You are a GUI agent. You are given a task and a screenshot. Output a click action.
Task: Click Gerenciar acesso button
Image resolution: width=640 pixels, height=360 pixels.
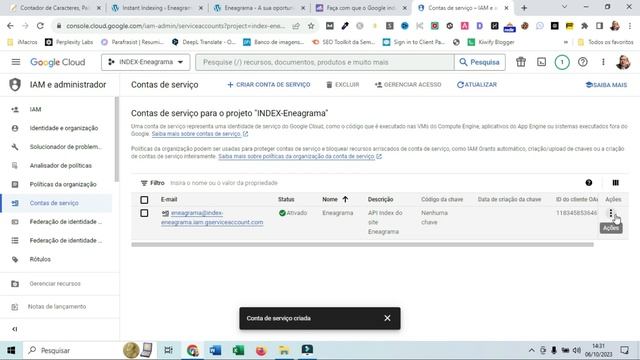click(x=408, y=84)
